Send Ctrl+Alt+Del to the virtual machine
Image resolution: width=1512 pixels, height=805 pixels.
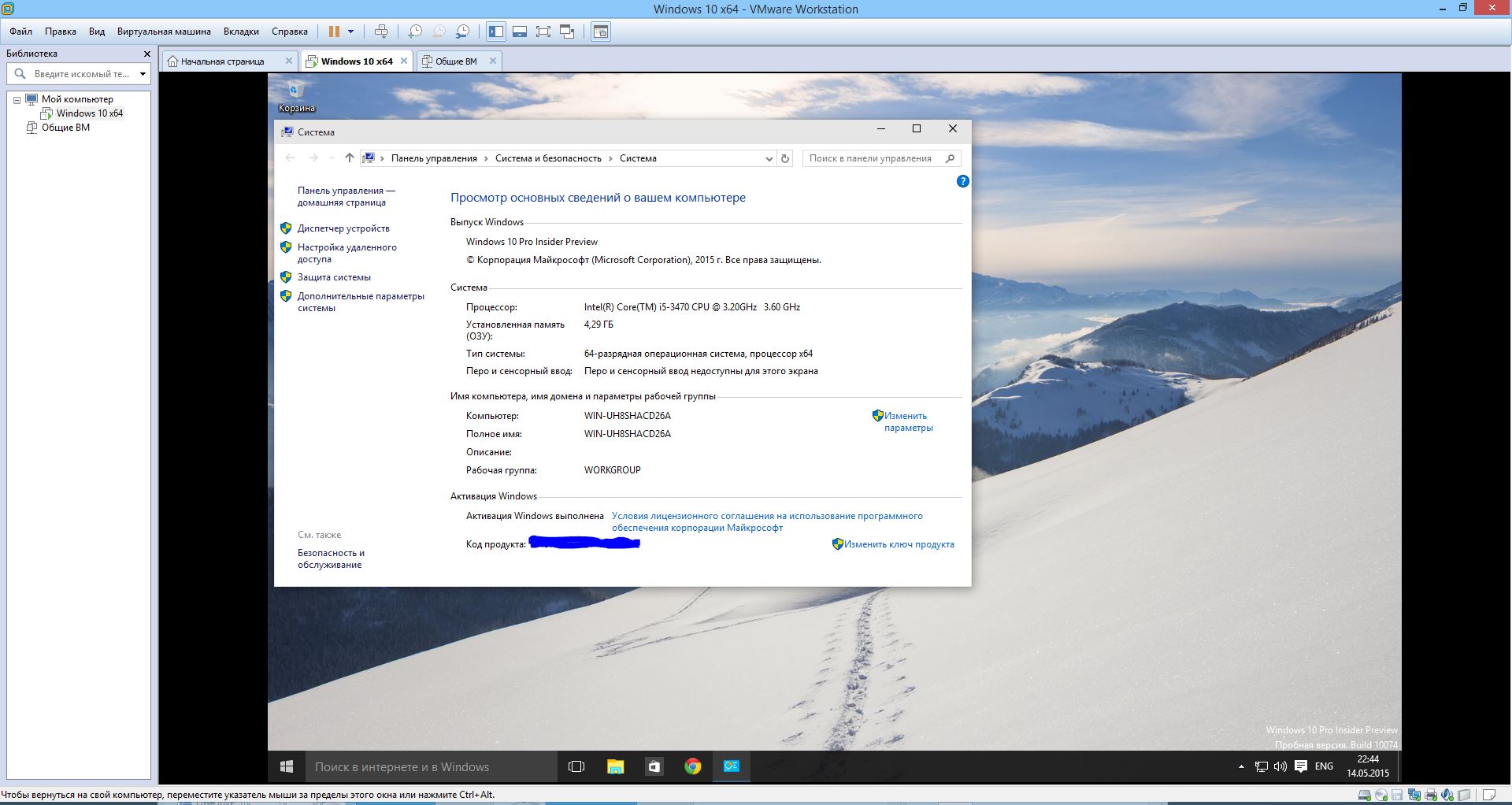point(381,32)
